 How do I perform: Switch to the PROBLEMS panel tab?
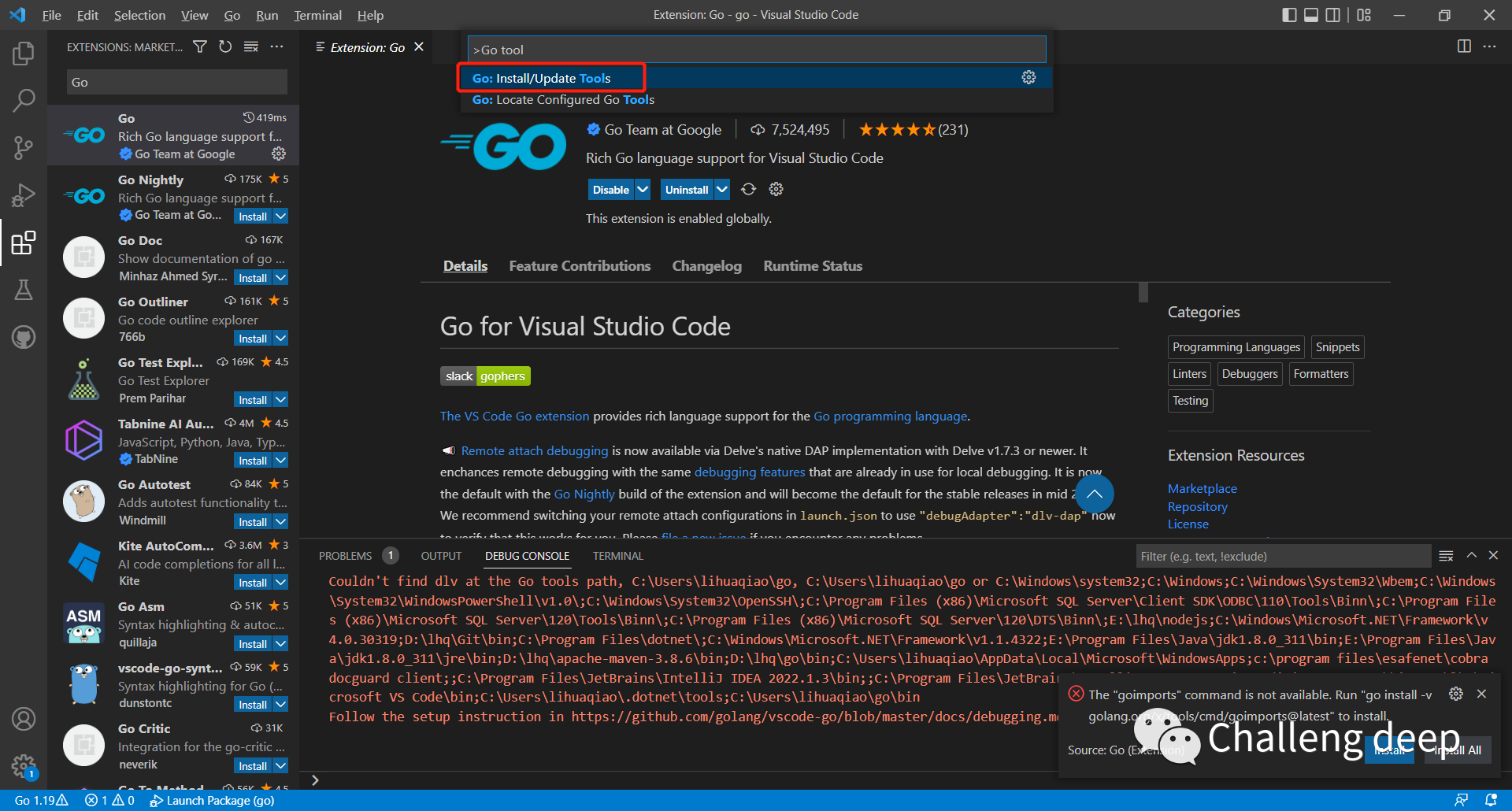pyautogui.click(x=345, y=556)
